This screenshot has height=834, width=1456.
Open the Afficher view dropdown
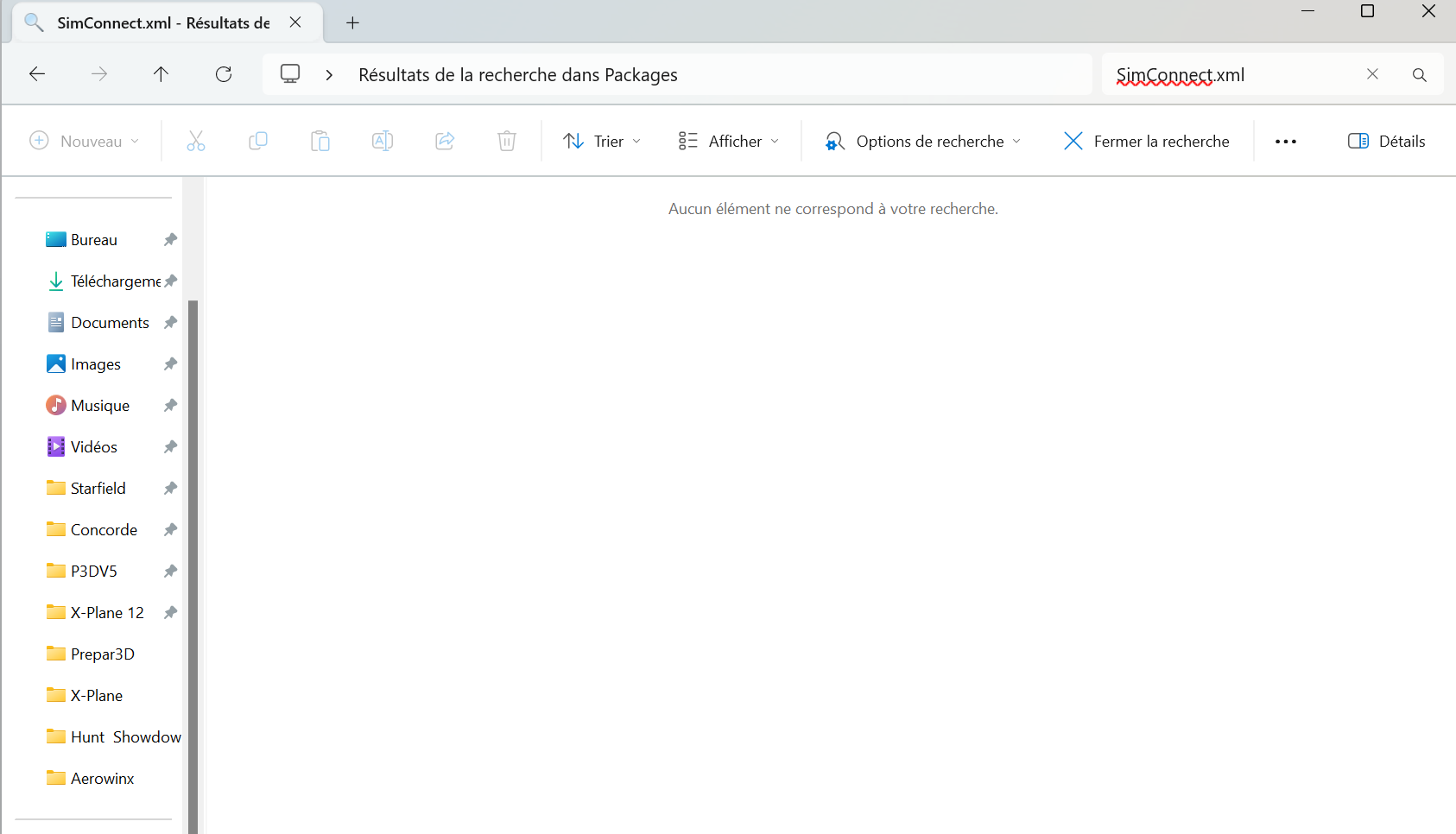729,141
